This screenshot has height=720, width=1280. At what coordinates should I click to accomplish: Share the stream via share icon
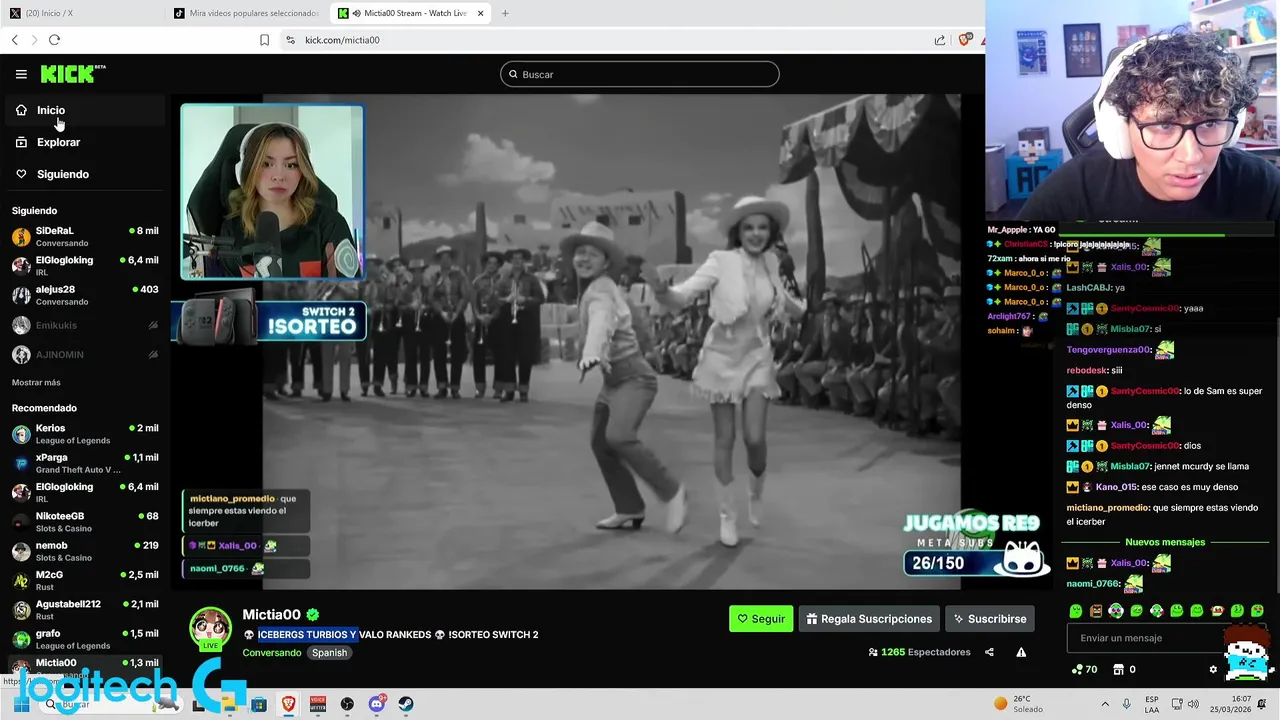click(989, 652)
